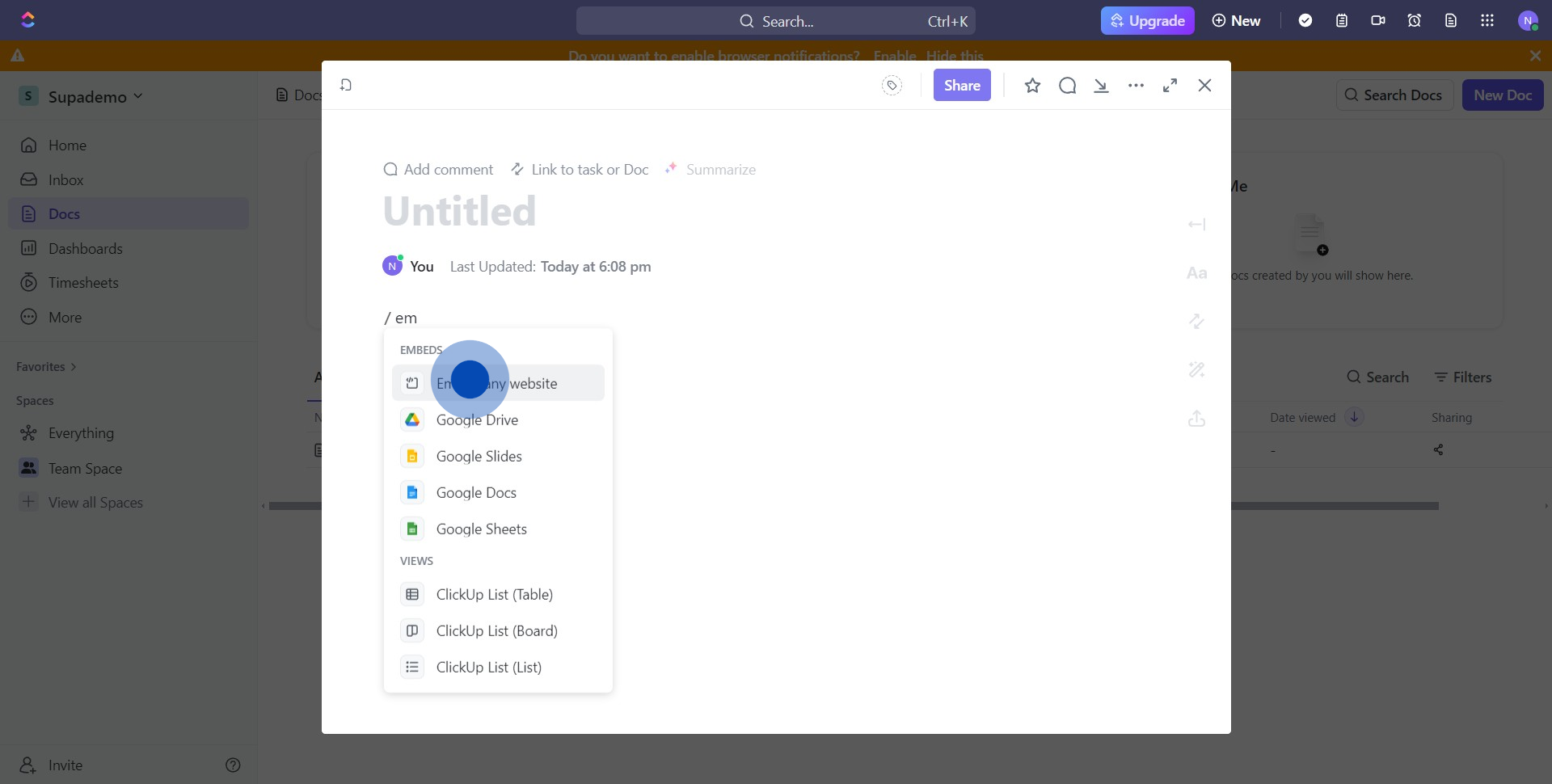The image size is (1552, 784).
Task: Click Add comment
Action: (438, 169)
